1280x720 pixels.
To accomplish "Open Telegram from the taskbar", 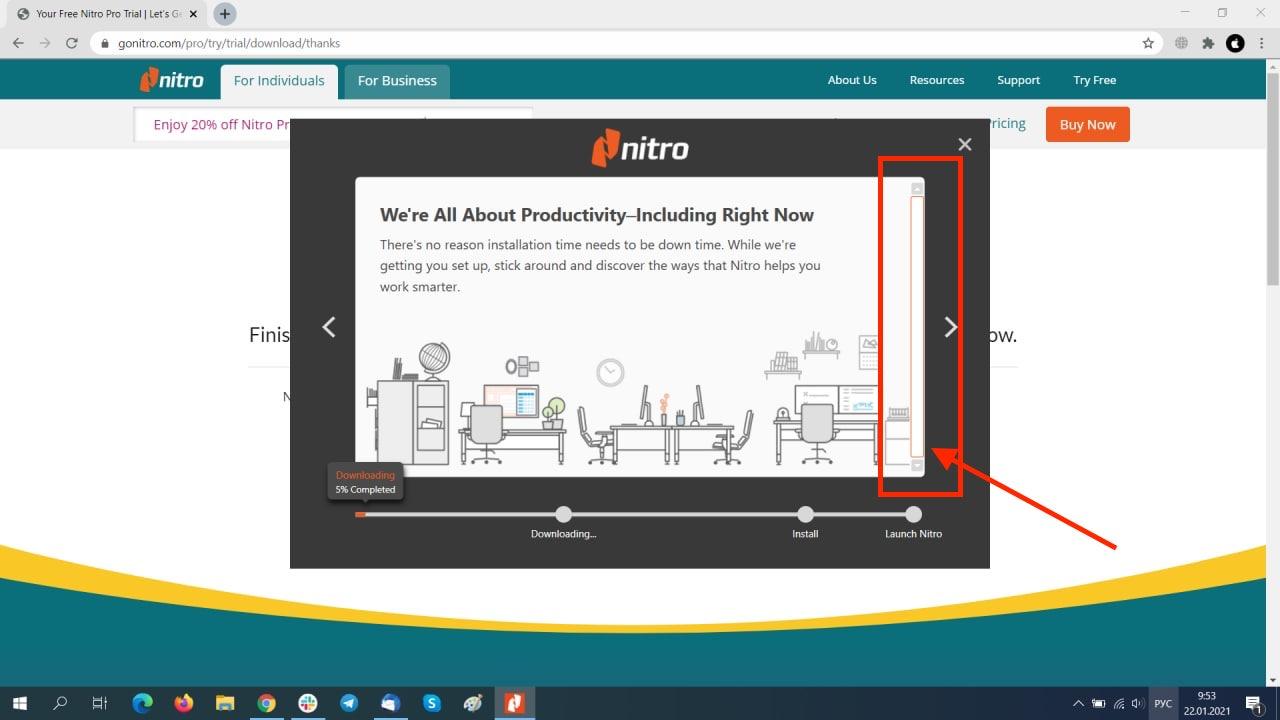I will click(349, 703).
